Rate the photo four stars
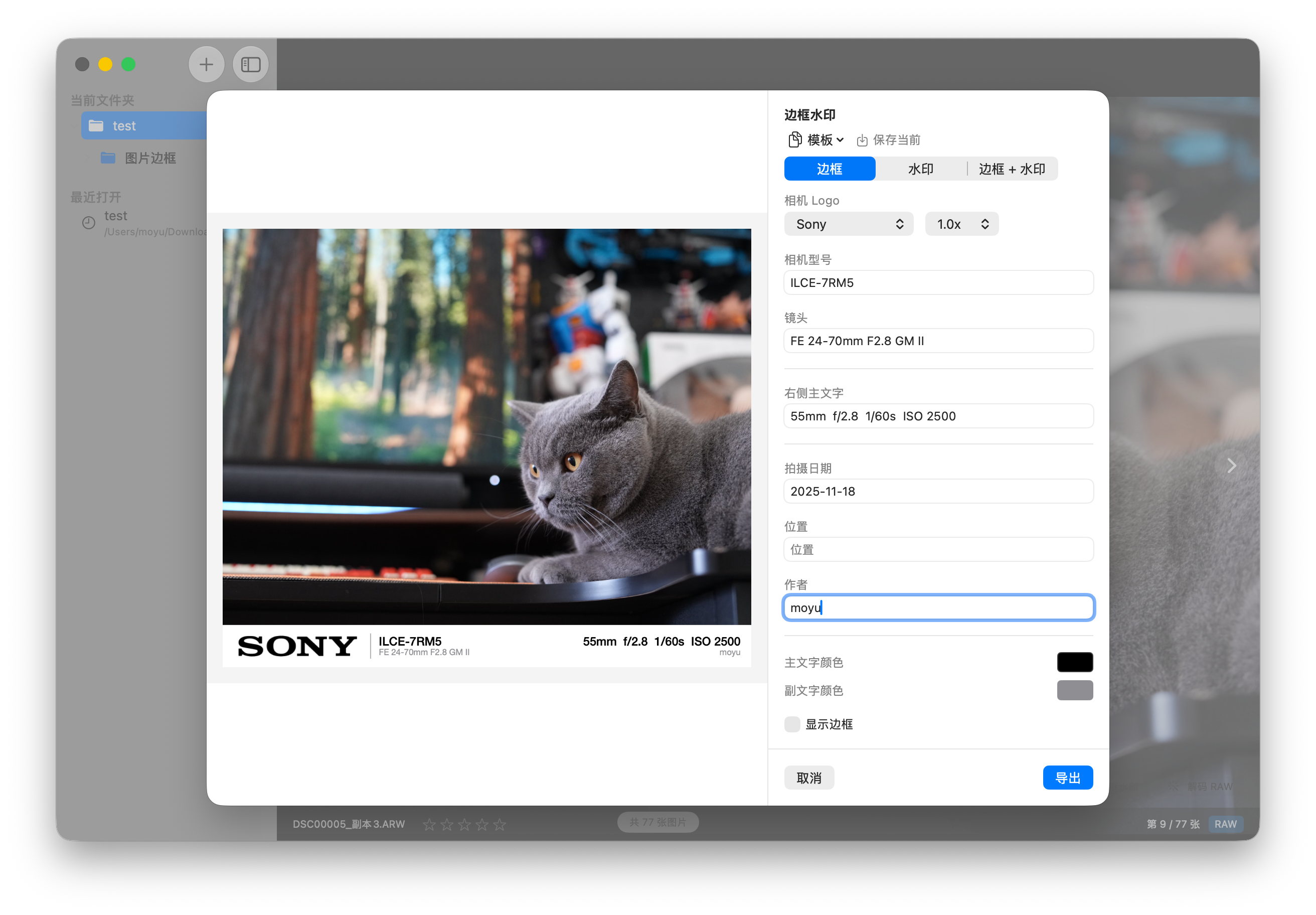This screenshot has height=915, width=1316. coord(482,825)
